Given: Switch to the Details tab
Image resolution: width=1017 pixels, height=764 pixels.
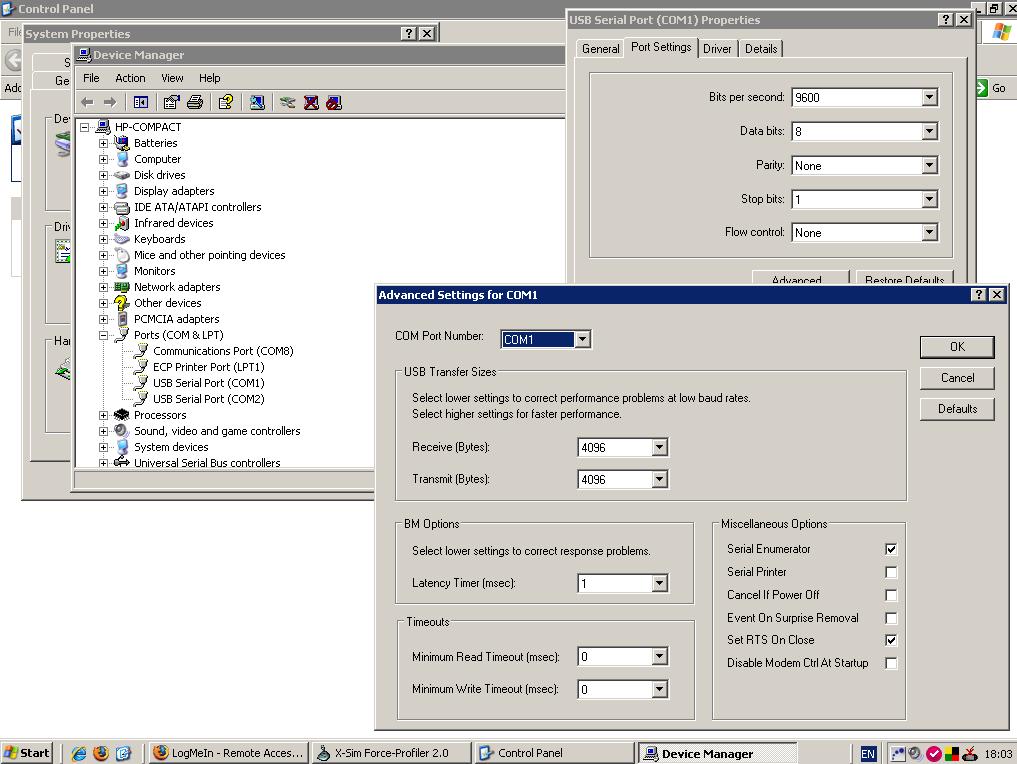Looking at the screenshot, I should [761, 49].
